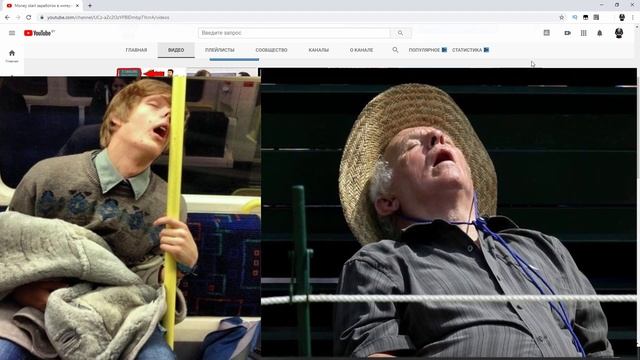Open the ПЛЕЙЛИСТЫ tab
Viewport: 640px width, 360px height.
coord(220,50)
